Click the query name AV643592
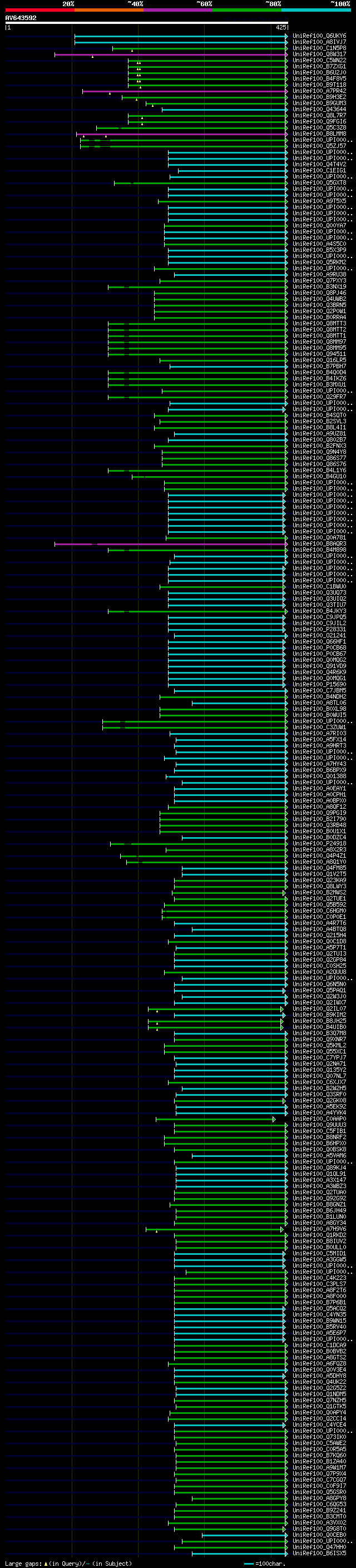This screenshot has width=356, height=1568. coord(21,18)
